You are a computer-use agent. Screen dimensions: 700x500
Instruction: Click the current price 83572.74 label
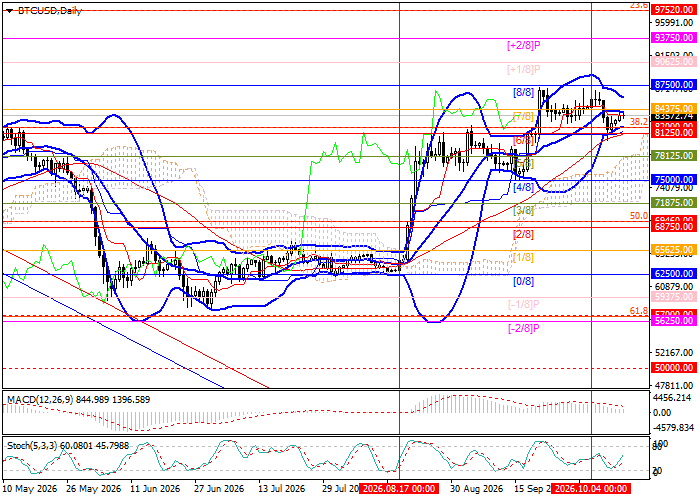tap(674, 117)
